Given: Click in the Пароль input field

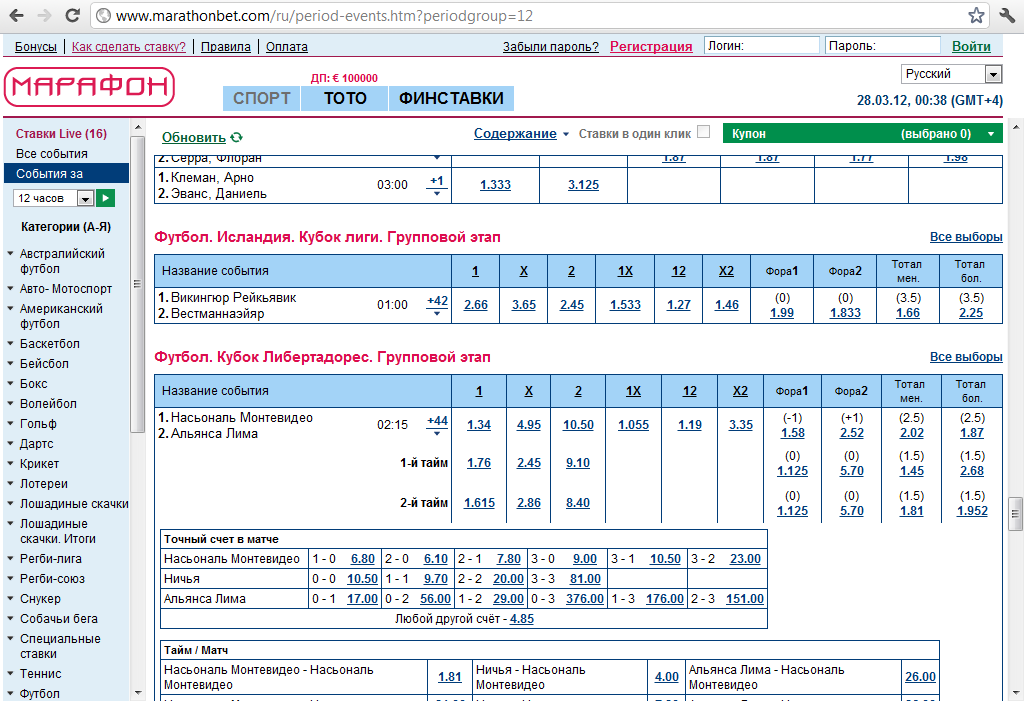Looking at the screenshot, I should pos(882,46).
